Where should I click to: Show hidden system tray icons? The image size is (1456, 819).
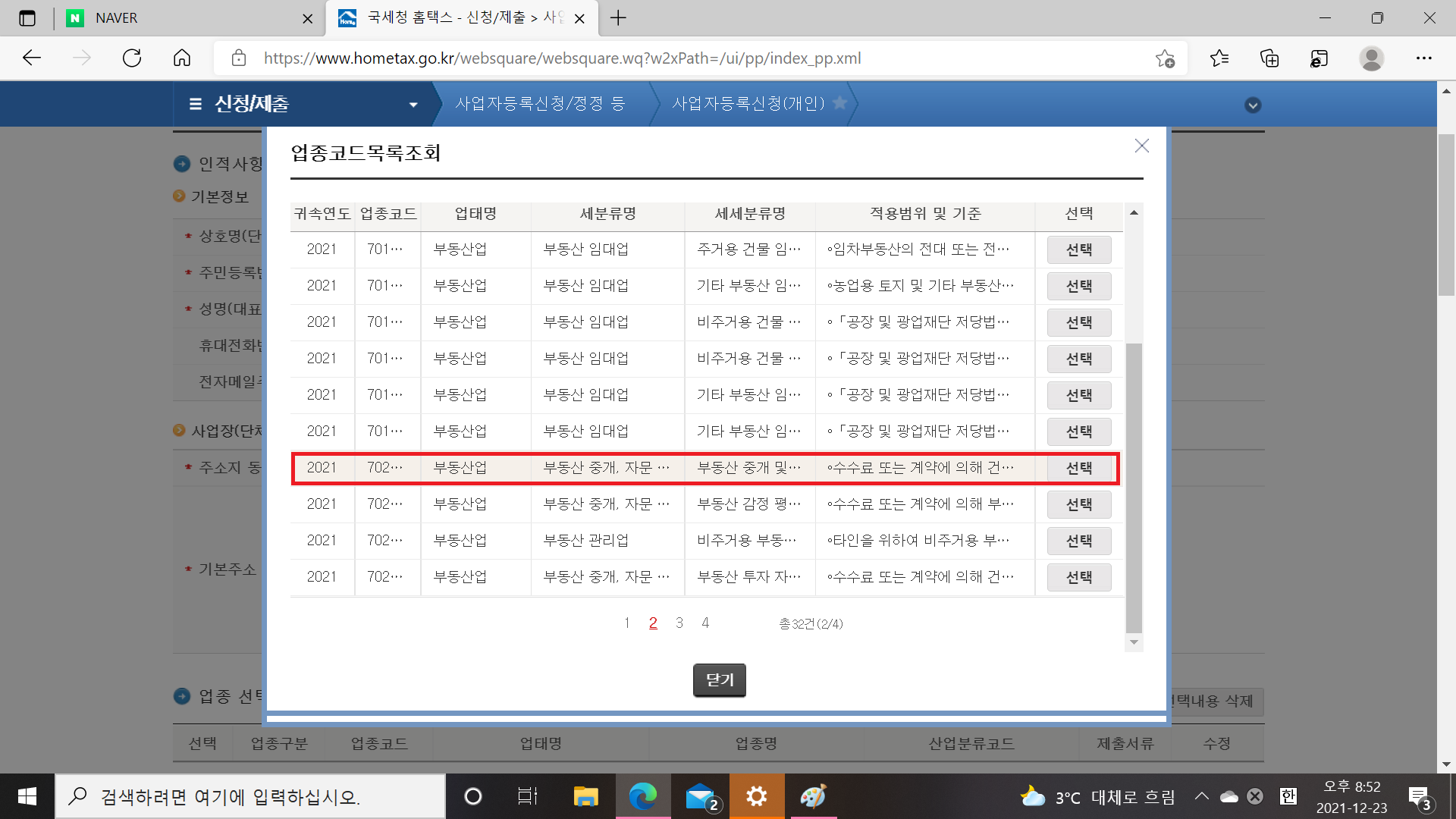[1201, 796]
